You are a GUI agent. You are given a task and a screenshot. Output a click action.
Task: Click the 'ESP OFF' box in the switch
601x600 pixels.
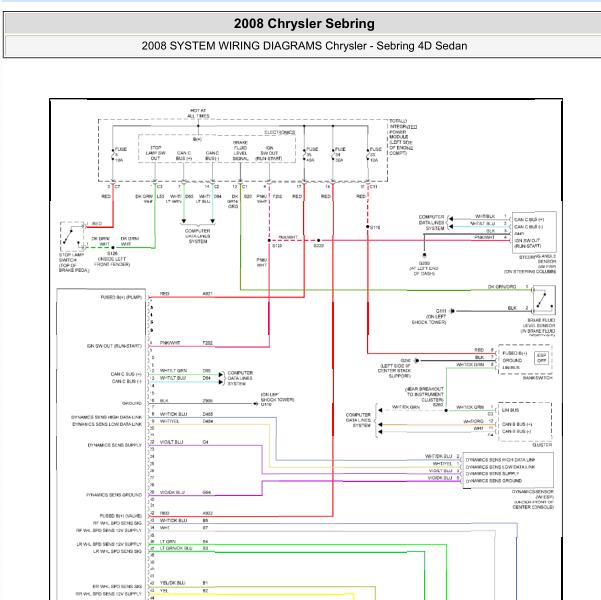click(x=542, y=358)
